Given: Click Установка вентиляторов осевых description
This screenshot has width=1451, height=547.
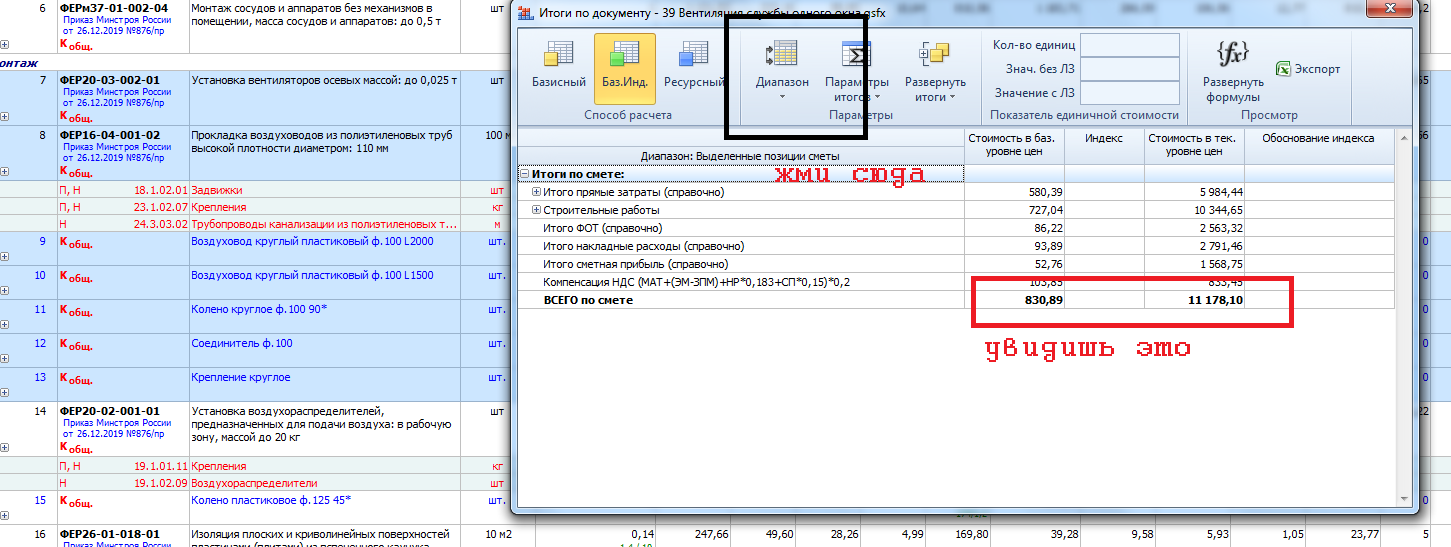Looking at the screenshot, I should pyautogui.click(x=324, y=79).
